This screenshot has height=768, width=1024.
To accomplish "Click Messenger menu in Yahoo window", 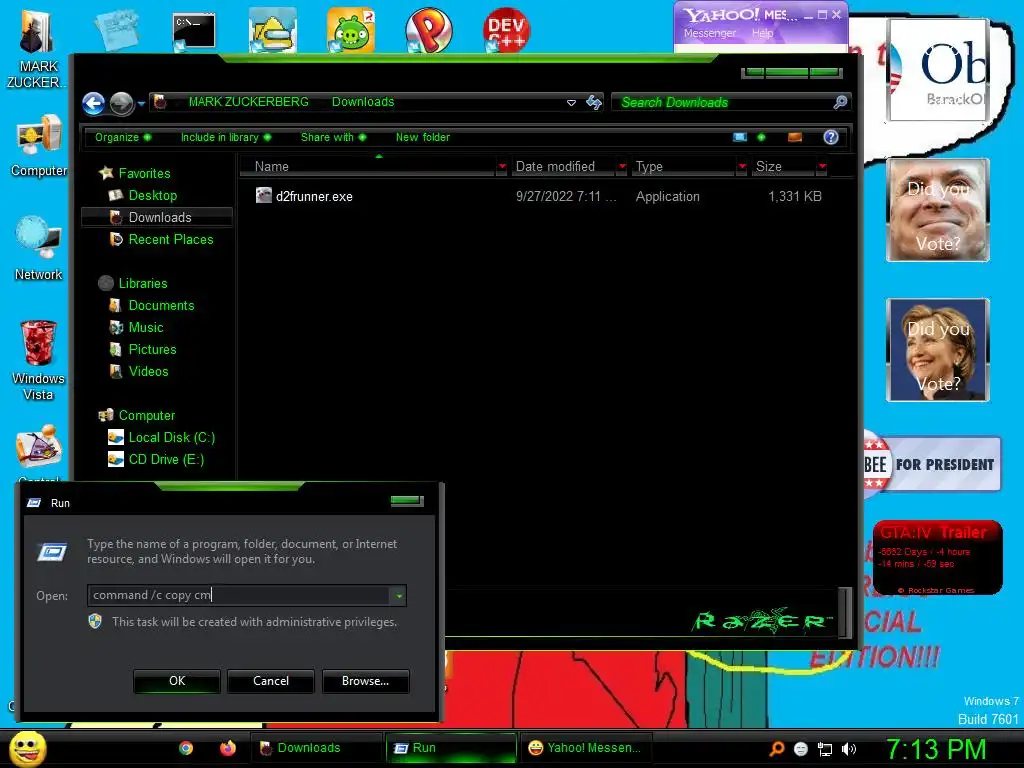I will coord(709,33).
